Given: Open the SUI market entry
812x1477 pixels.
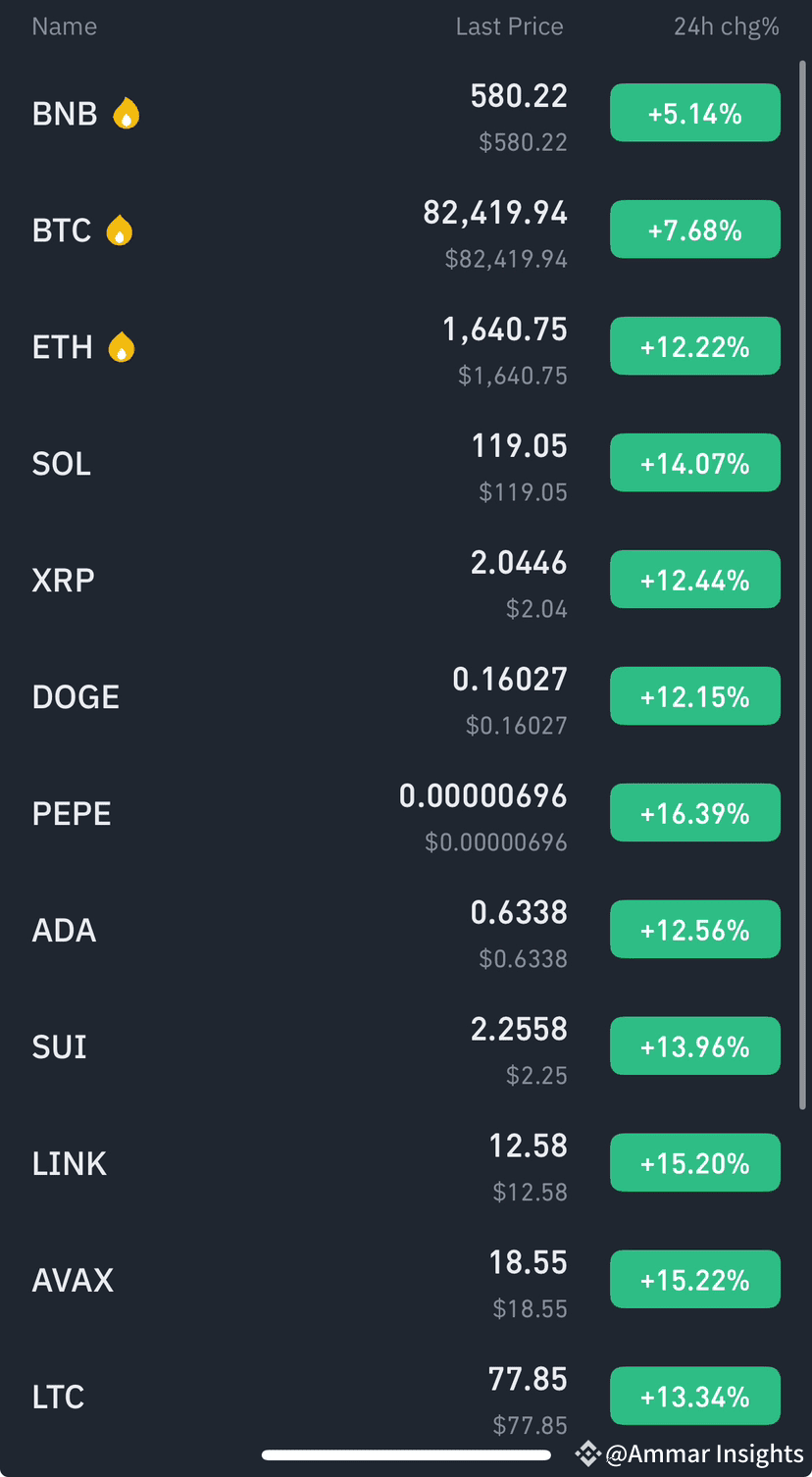Looking at the screenshot, I should [406, 1047].
